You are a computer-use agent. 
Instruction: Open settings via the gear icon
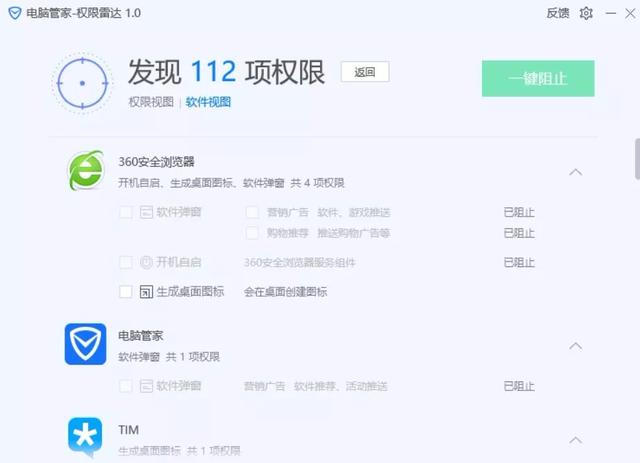click(586, 13)
